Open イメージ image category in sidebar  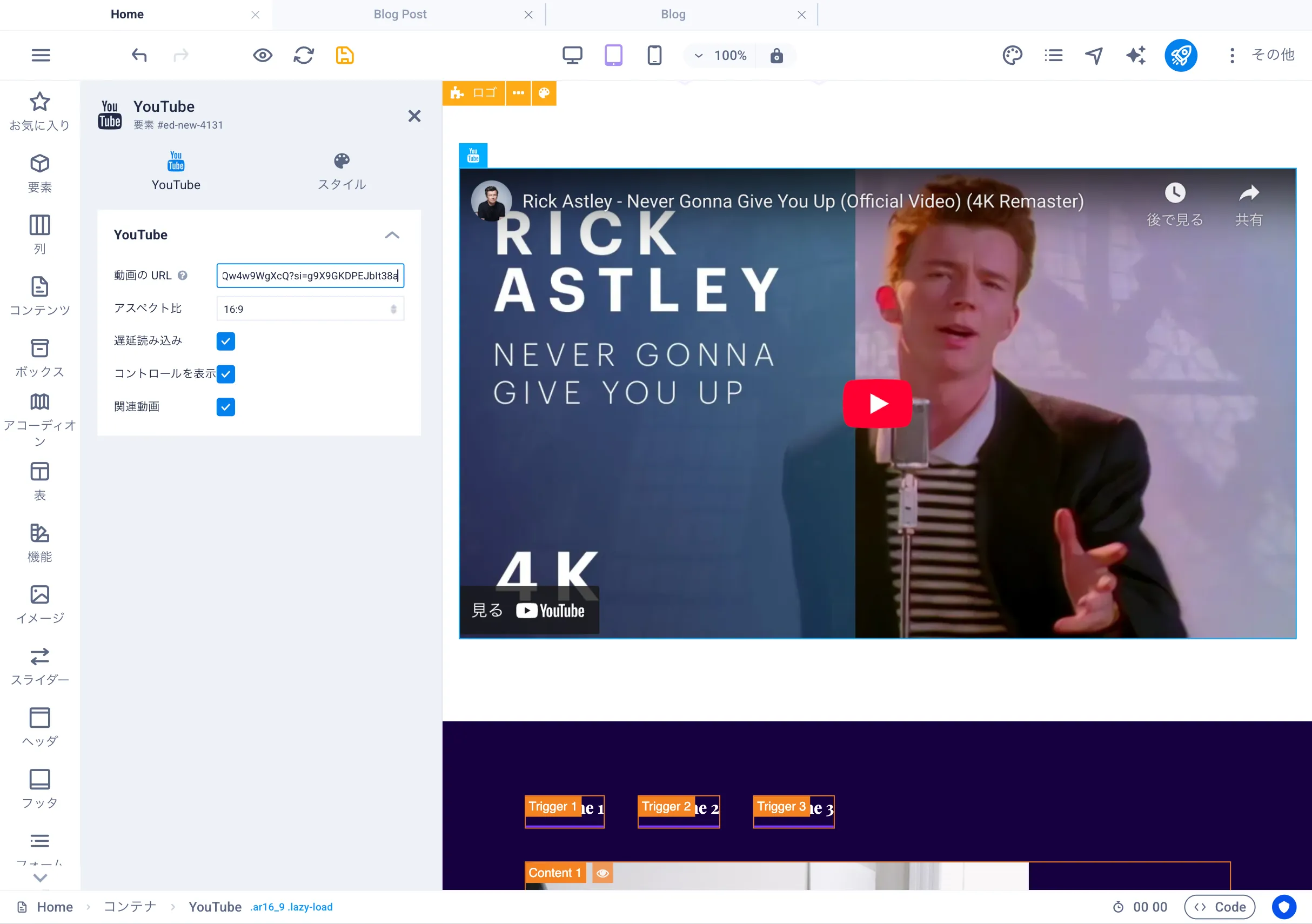click(x=39, y=604)
